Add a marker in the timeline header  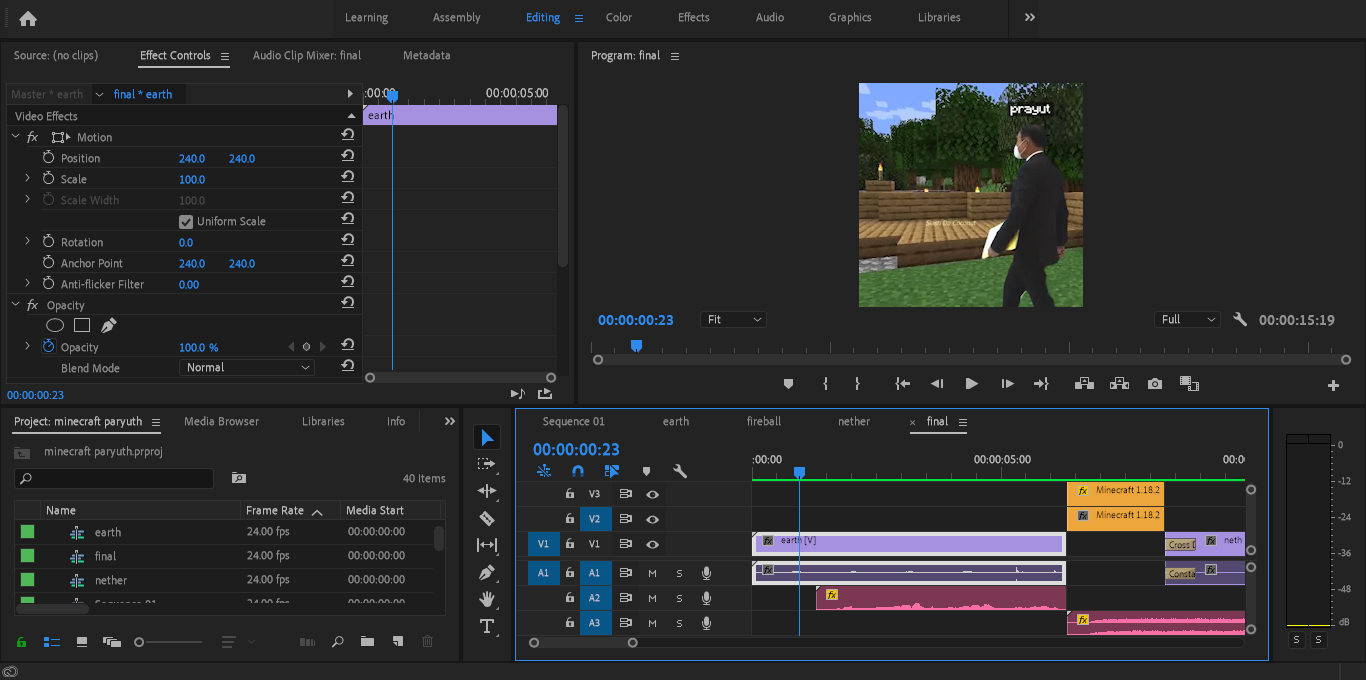point(646,471)
